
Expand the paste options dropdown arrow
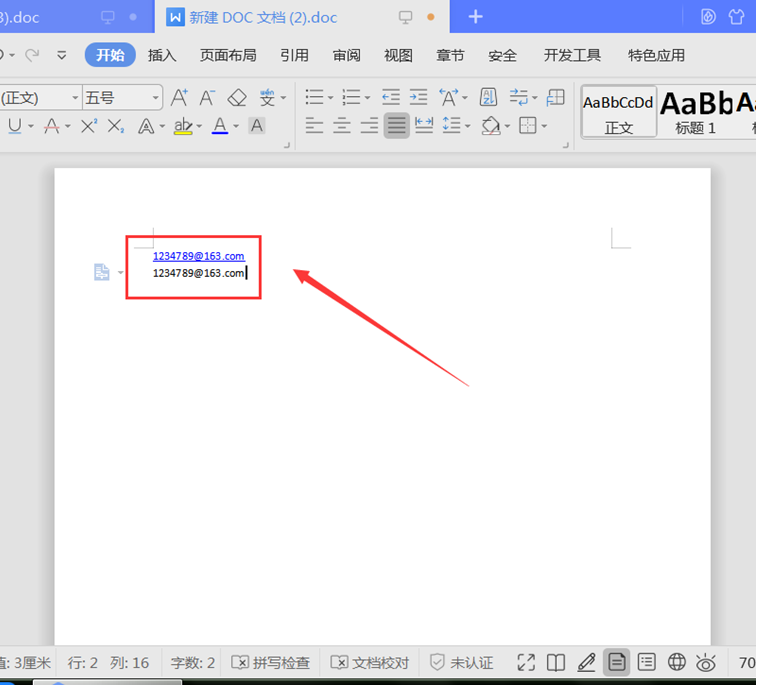[x=120, y=273]
